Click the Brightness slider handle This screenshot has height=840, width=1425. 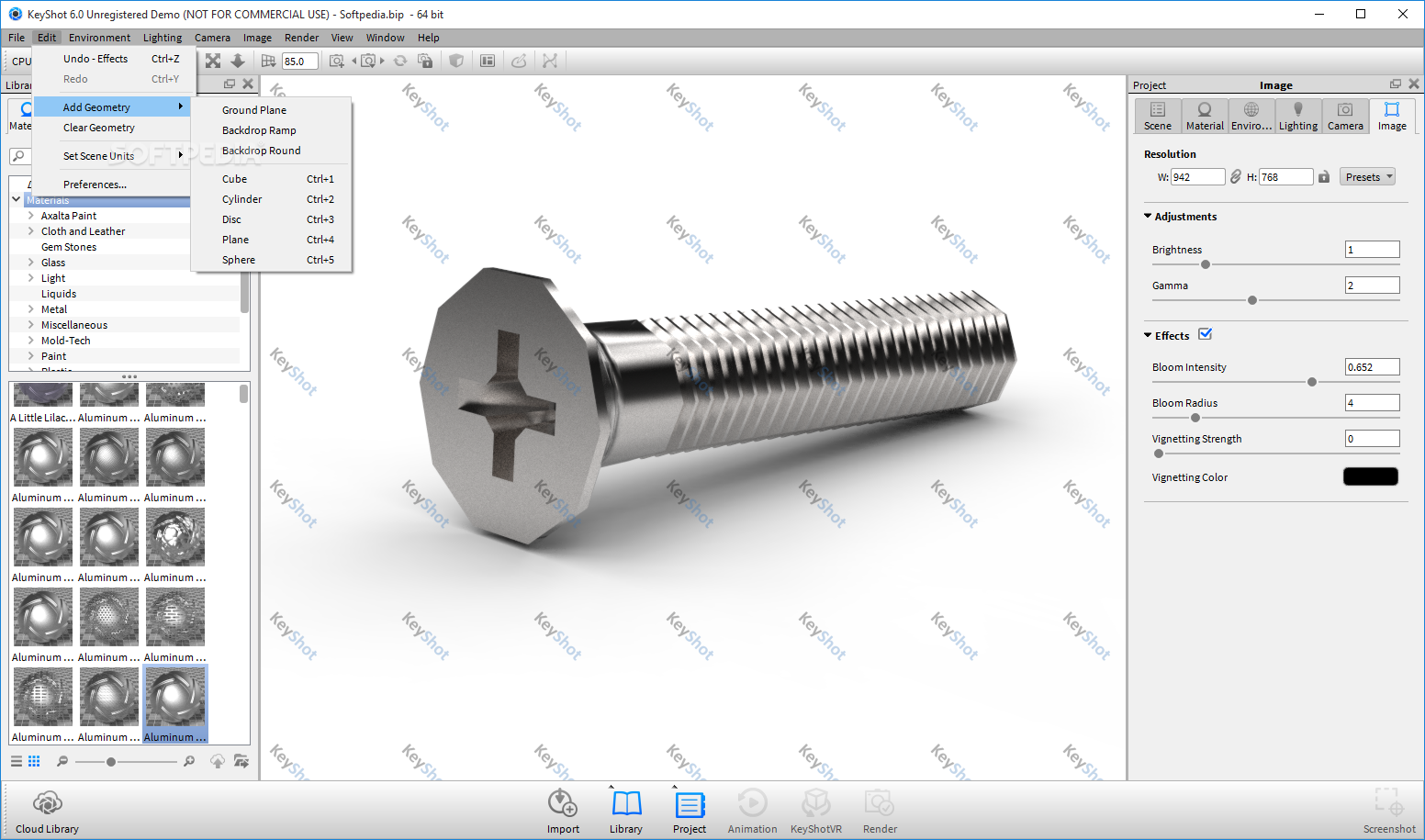1206,264
